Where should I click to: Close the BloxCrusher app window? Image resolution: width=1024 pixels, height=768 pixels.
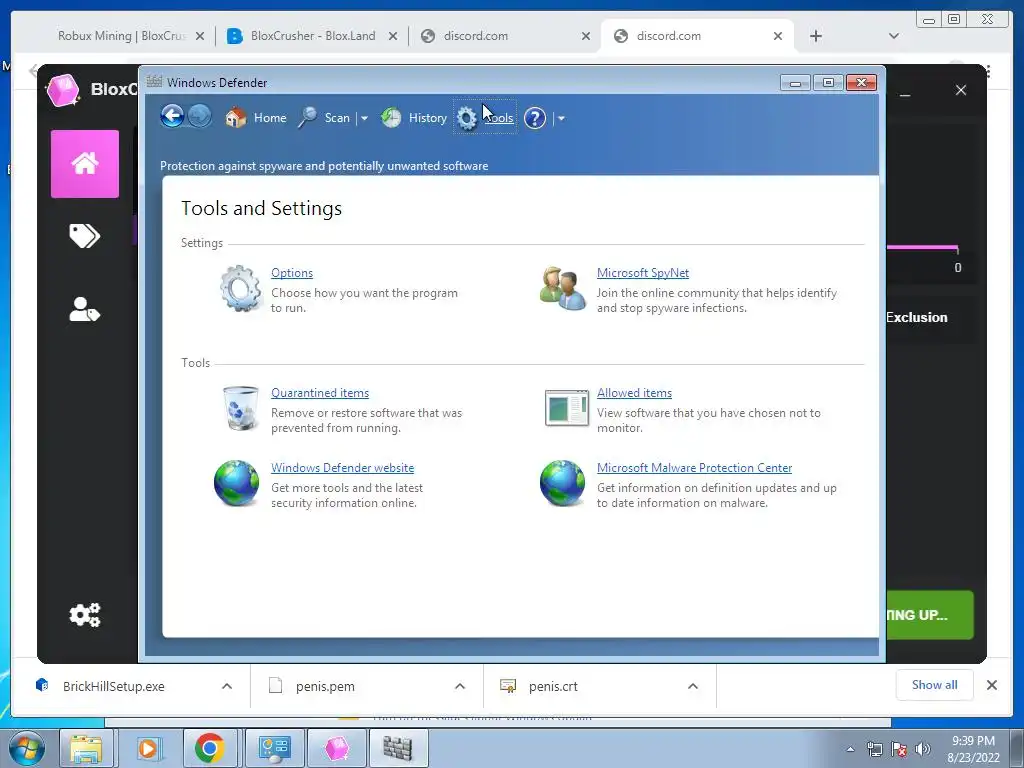(961, 90)
